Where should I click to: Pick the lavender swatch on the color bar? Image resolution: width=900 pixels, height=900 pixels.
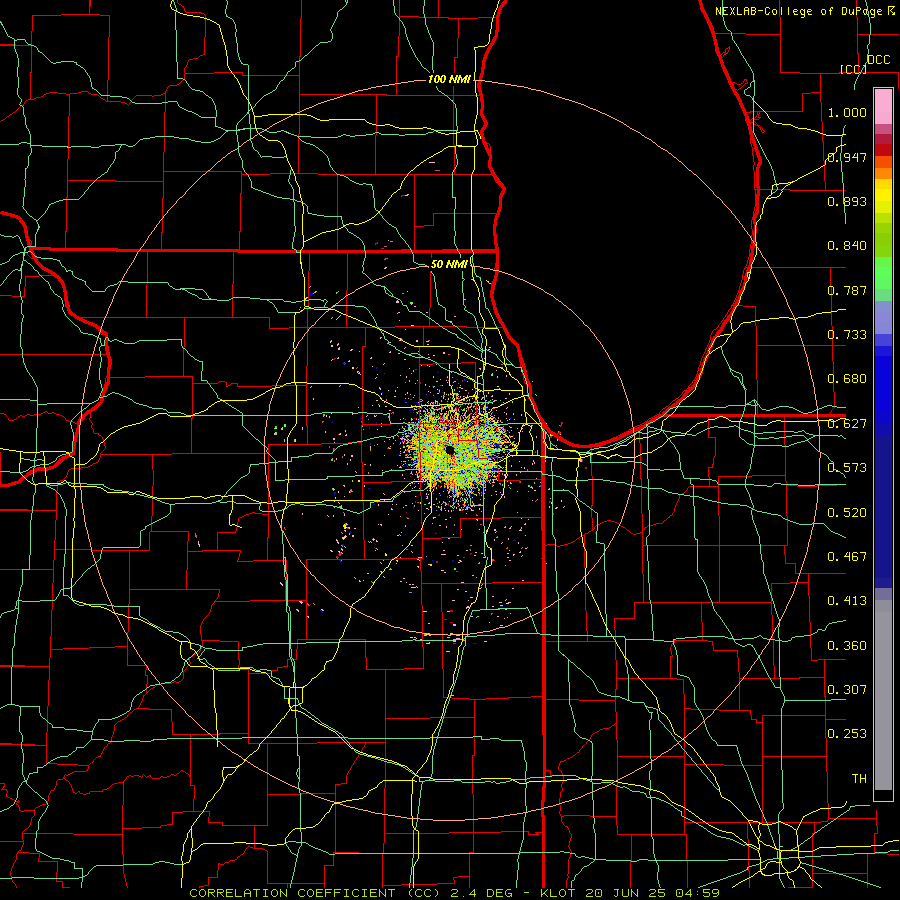tap(883, 317)
